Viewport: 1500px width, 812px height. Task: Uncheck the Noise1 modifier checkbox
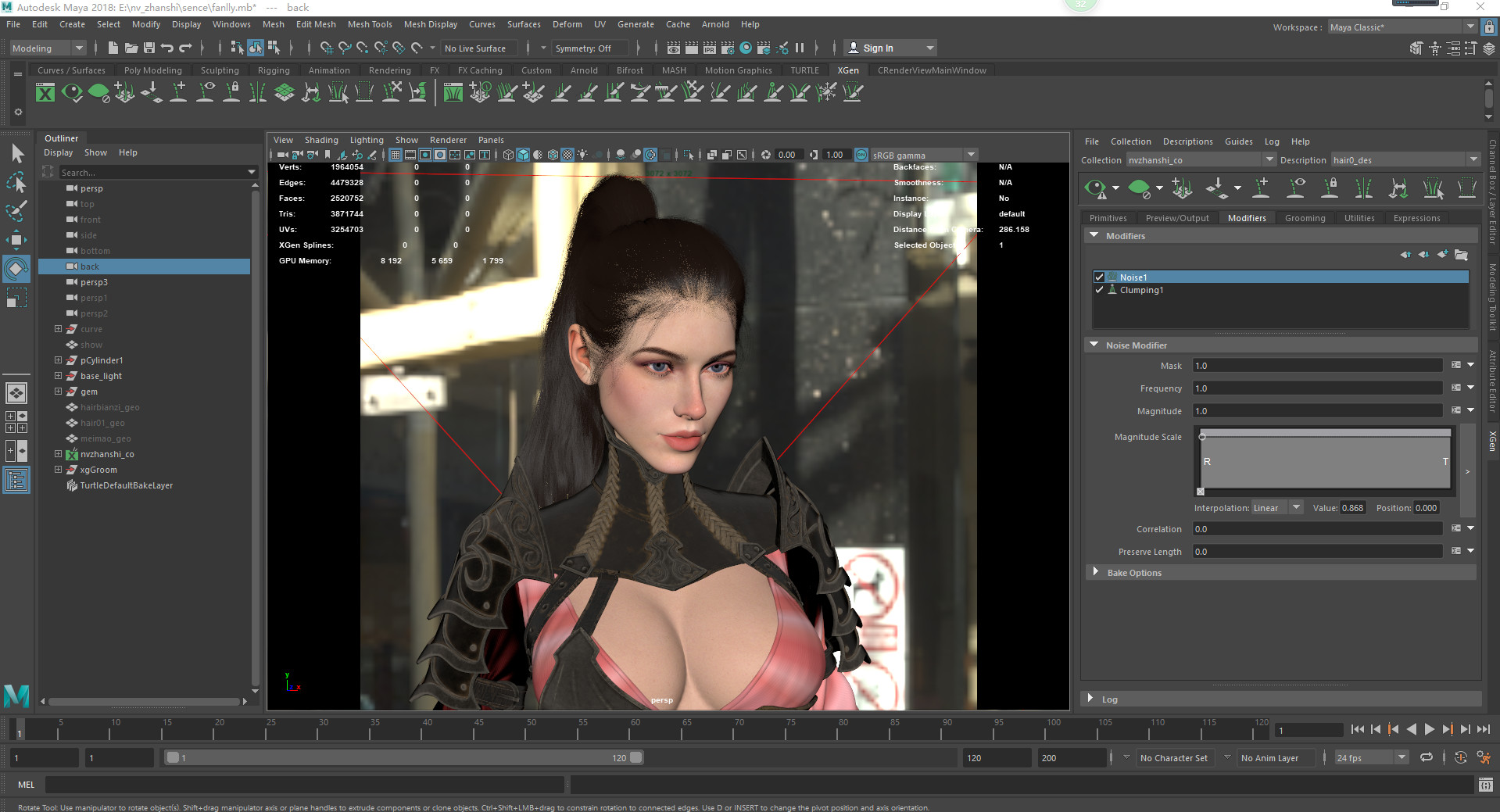(1099, 277)
